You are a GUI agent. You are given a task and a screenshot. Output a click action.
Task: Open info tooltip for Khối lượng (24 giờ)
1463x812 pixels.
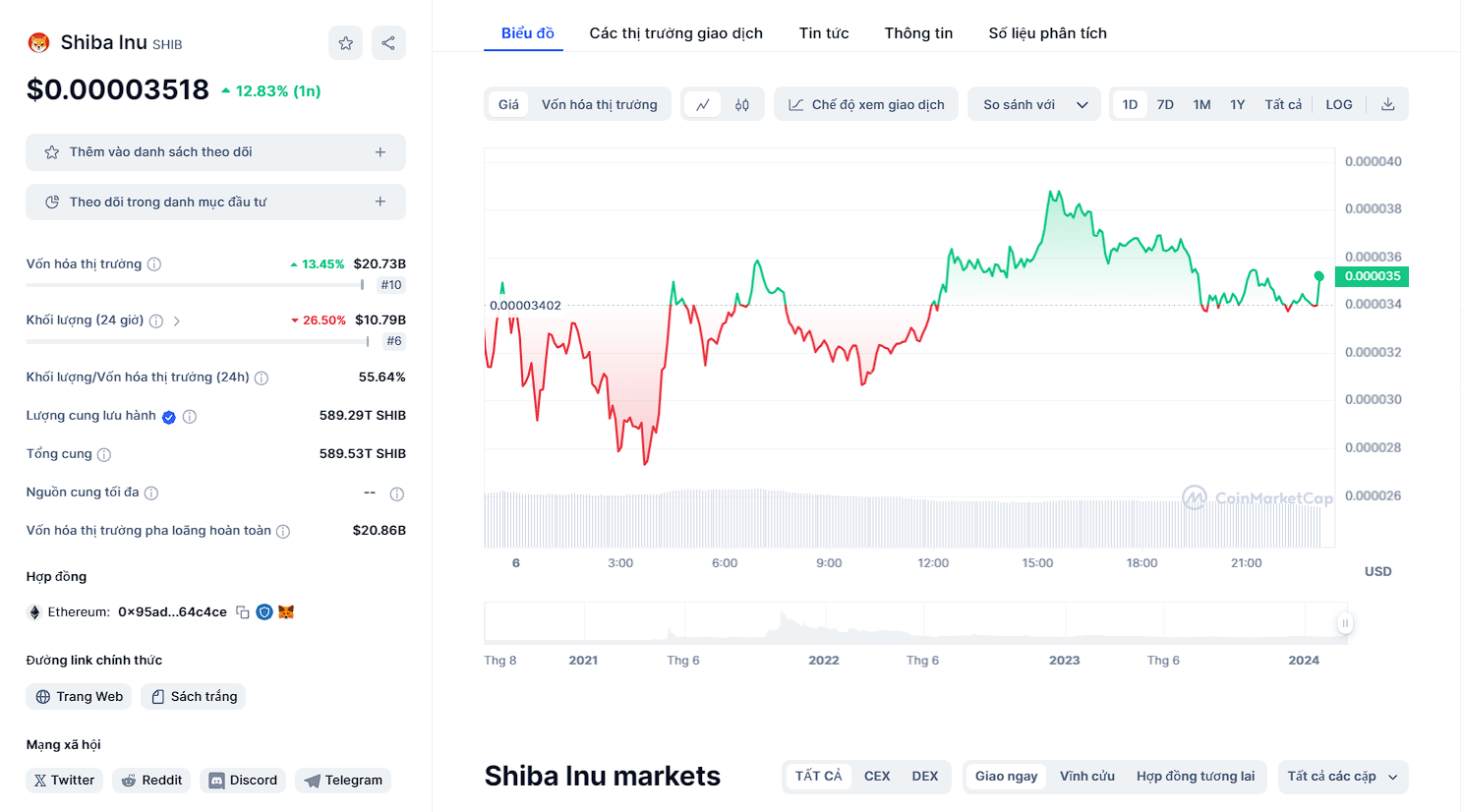click(x=156, y=320)
